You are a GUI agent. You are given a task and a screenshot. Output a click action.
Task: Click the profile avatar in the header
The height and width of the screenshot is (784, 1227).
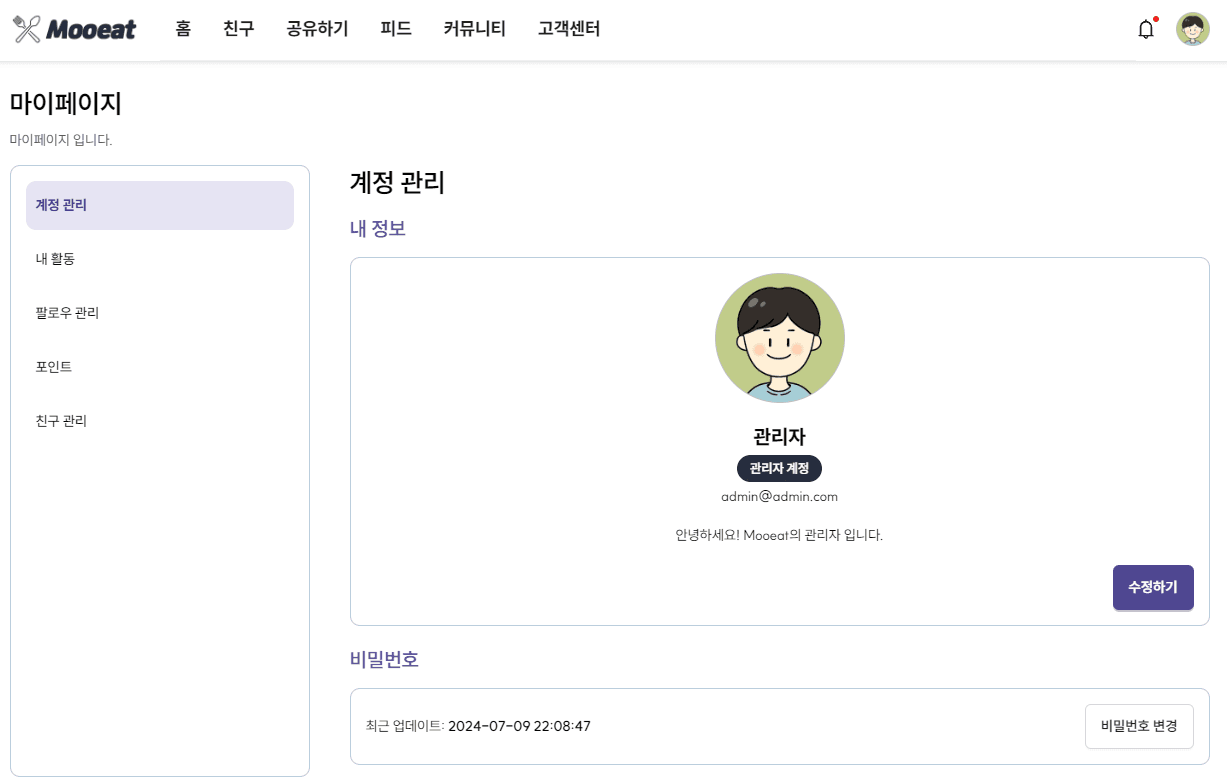tap(1190, 29)
